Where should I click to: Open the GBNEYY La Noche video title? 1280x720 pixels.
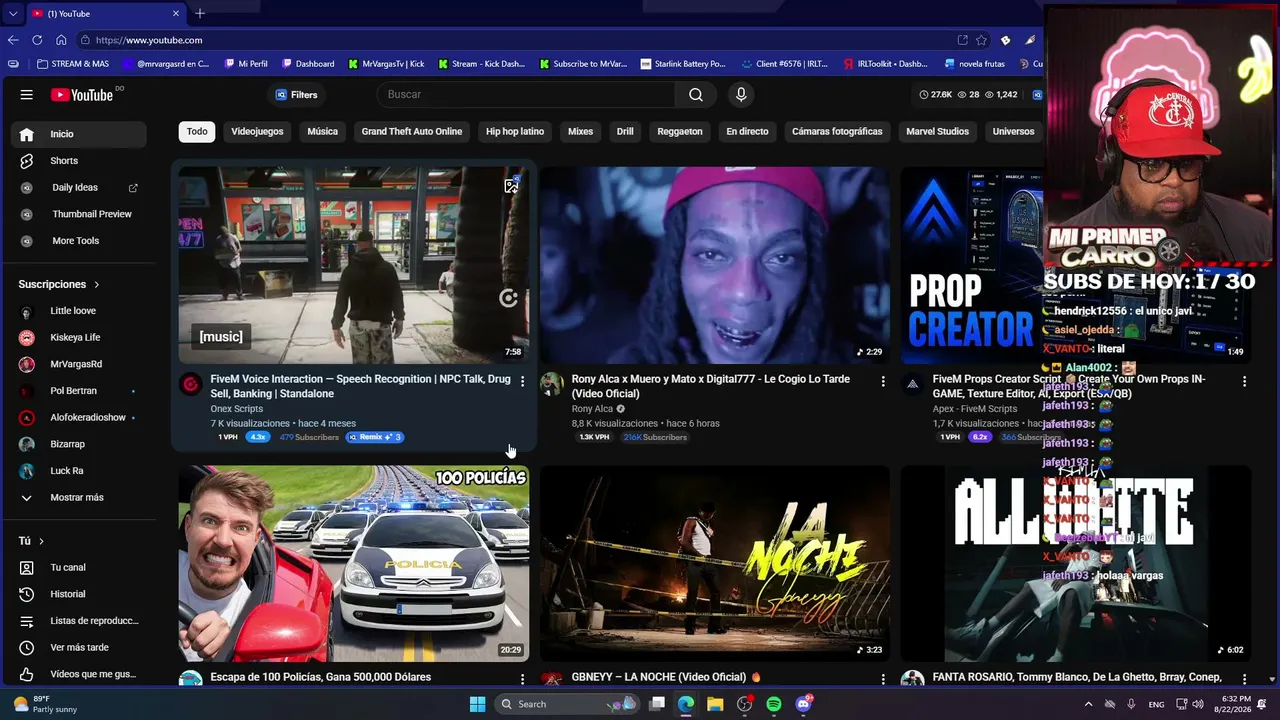click(666, 677)
